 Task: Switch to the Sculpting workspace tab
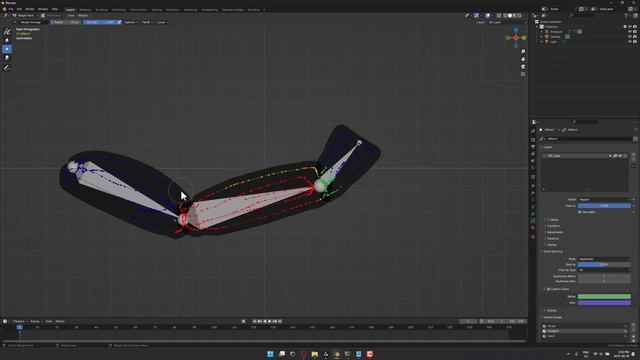tap(102, 9)
